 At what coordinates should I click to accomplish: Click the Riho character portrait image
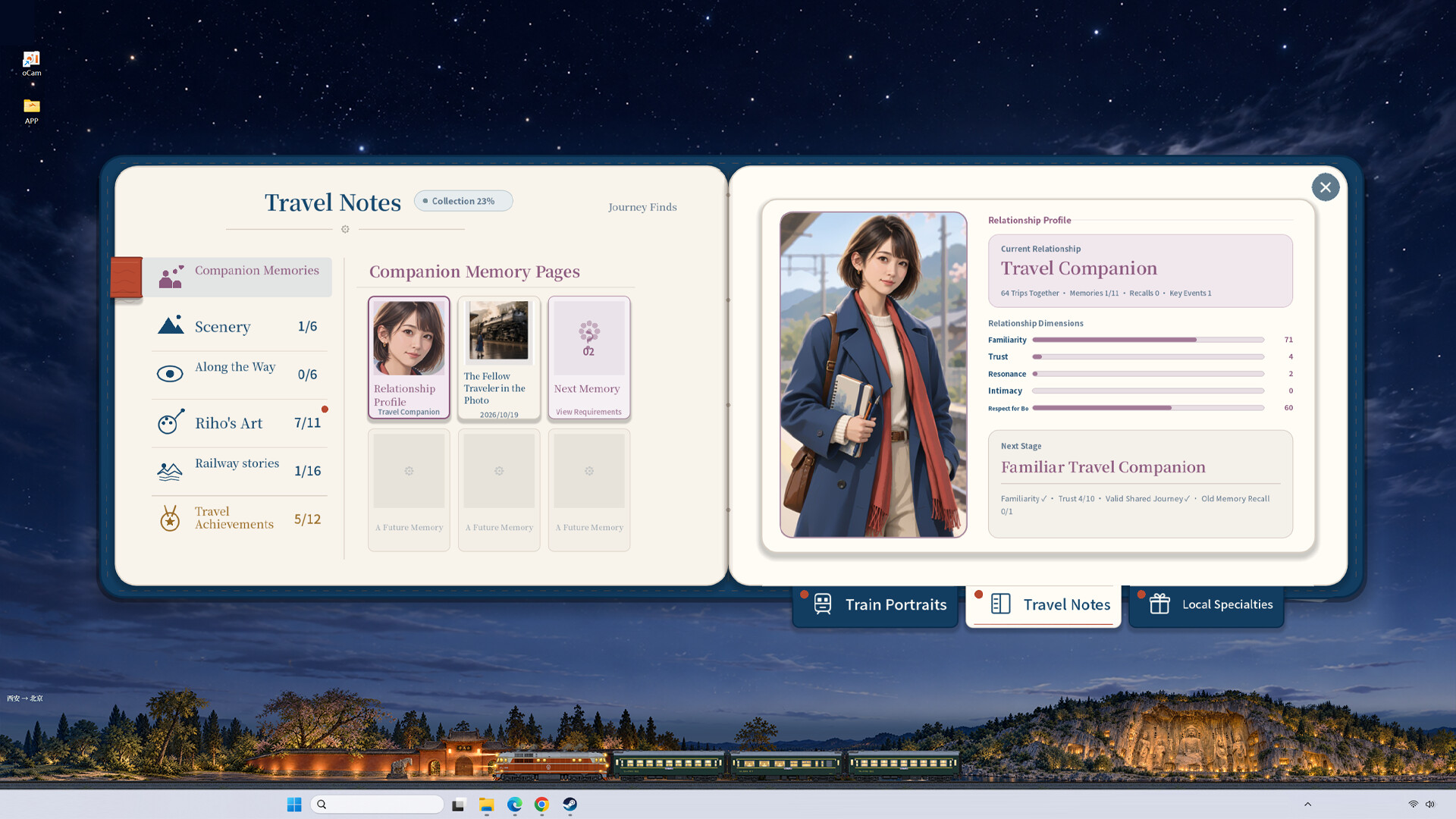873,375
